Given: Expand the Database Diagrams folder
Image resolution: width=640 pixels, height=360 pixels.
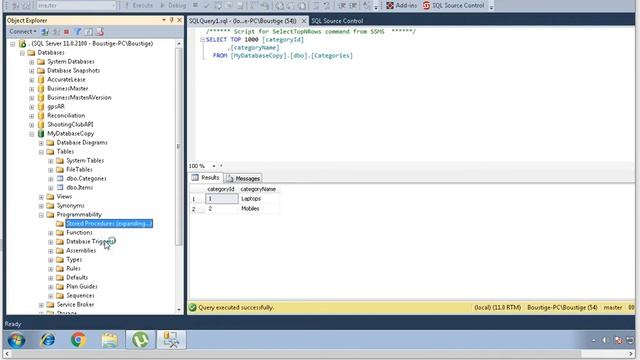Looking at the screenshot, I should click(x=41, y=143).
